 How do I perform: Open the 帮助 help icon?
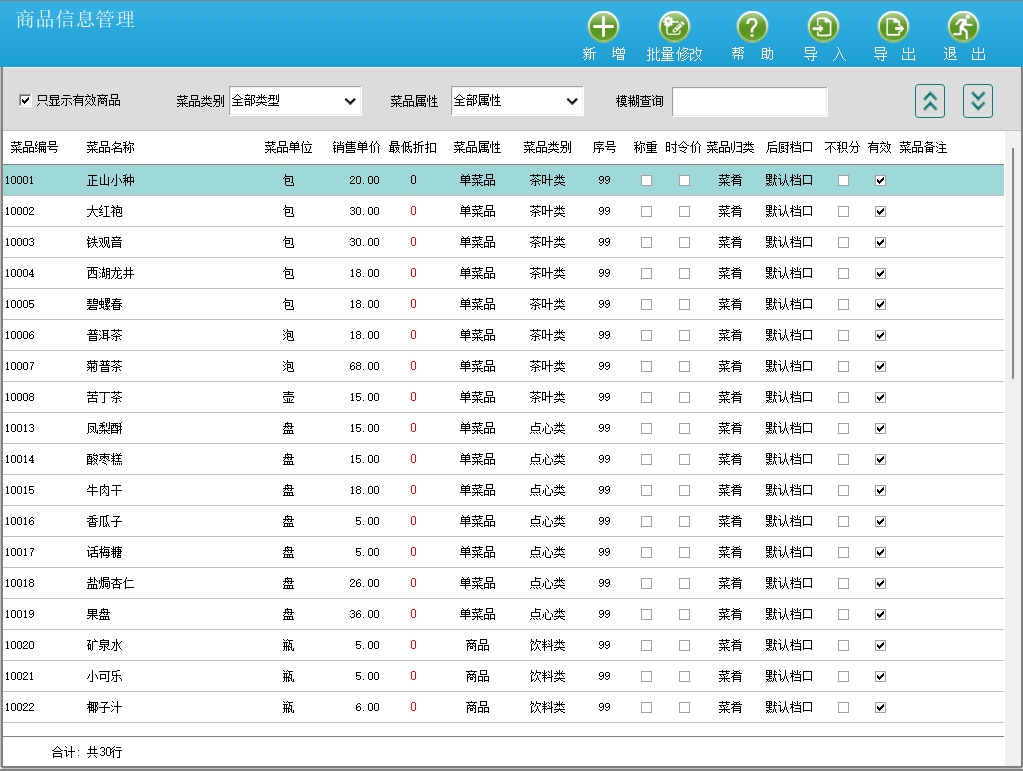pyautogui.click(x=752, y=28)
